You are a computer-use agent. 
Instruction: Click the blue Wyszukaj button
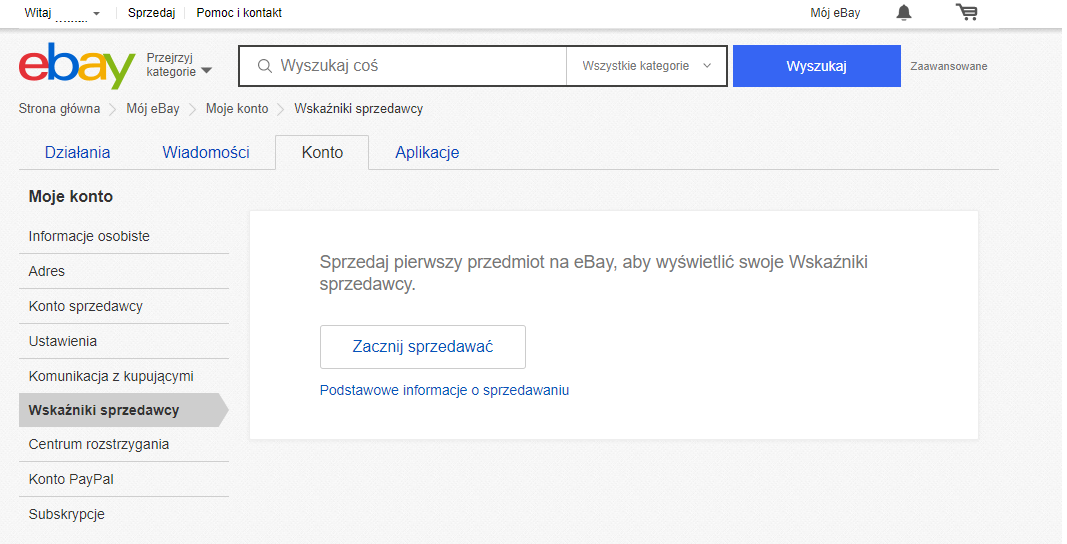817,66
